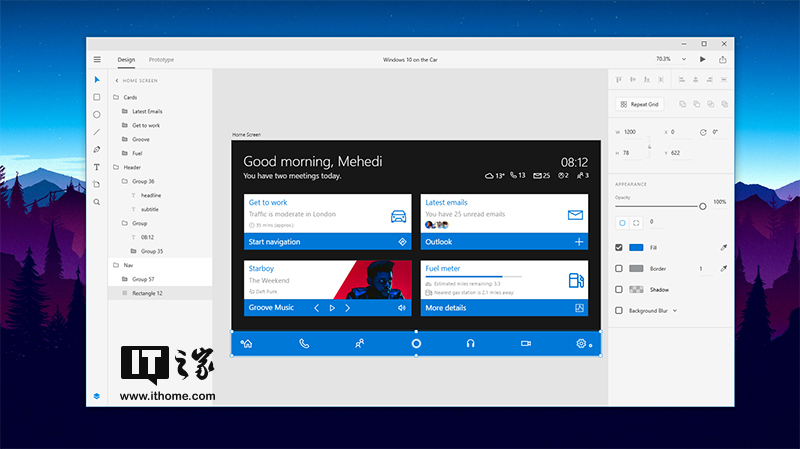The image size is (800, 449).
Task: Select the Rectangle 12 layer
Action: click(x=160, y=293)
